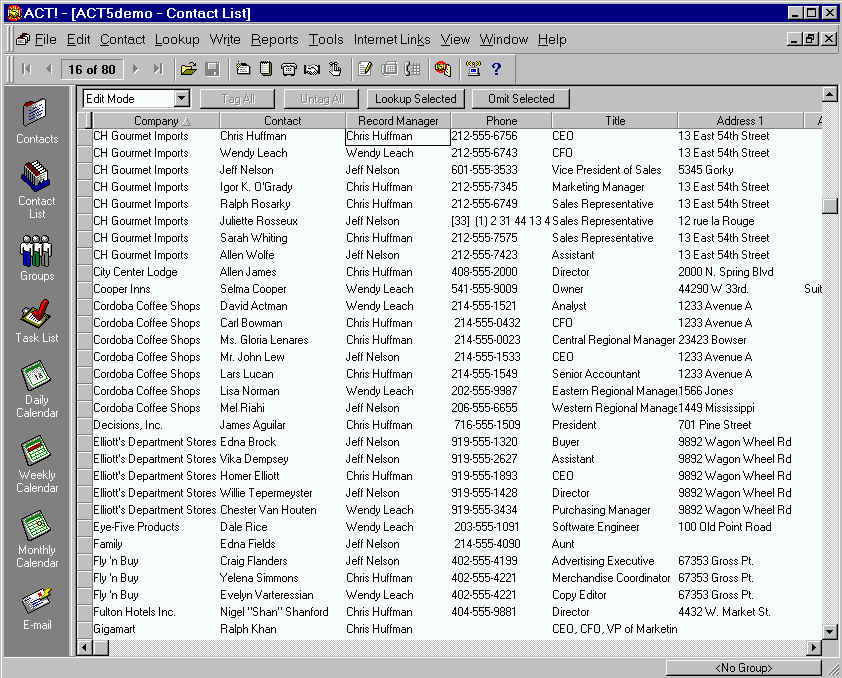842x678 pixels.
Task: Click the toolbar icon left of Help
Action: [473, 69]
